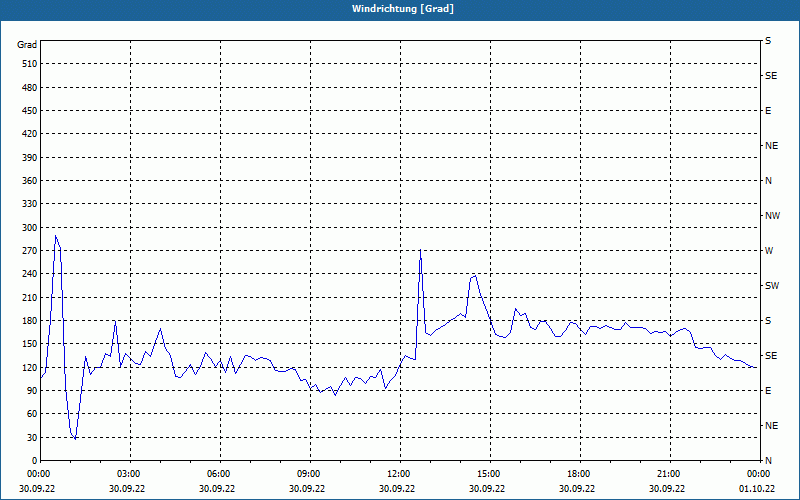Click the 18:00 time label on the x-axis

[578, 474]
